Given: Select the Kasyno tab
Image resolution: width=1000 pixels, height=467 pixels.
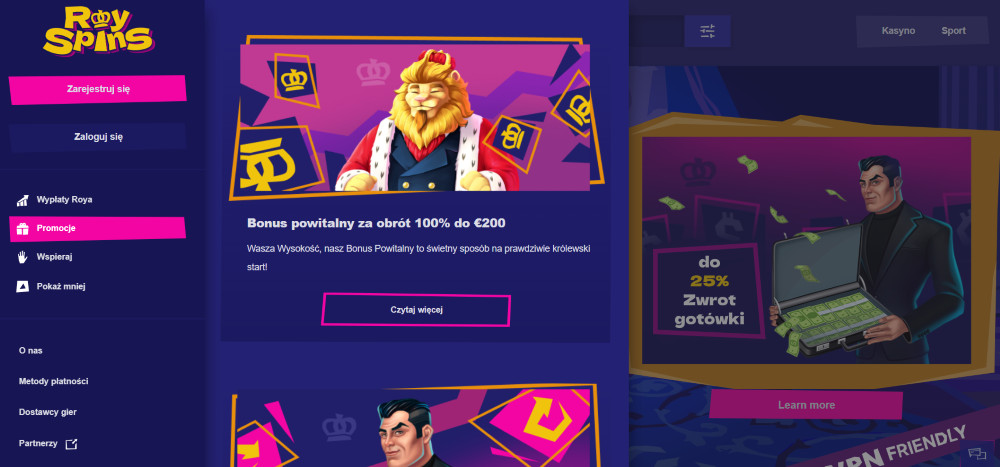Looking at the screenshot, I should (x=898, y=31).
